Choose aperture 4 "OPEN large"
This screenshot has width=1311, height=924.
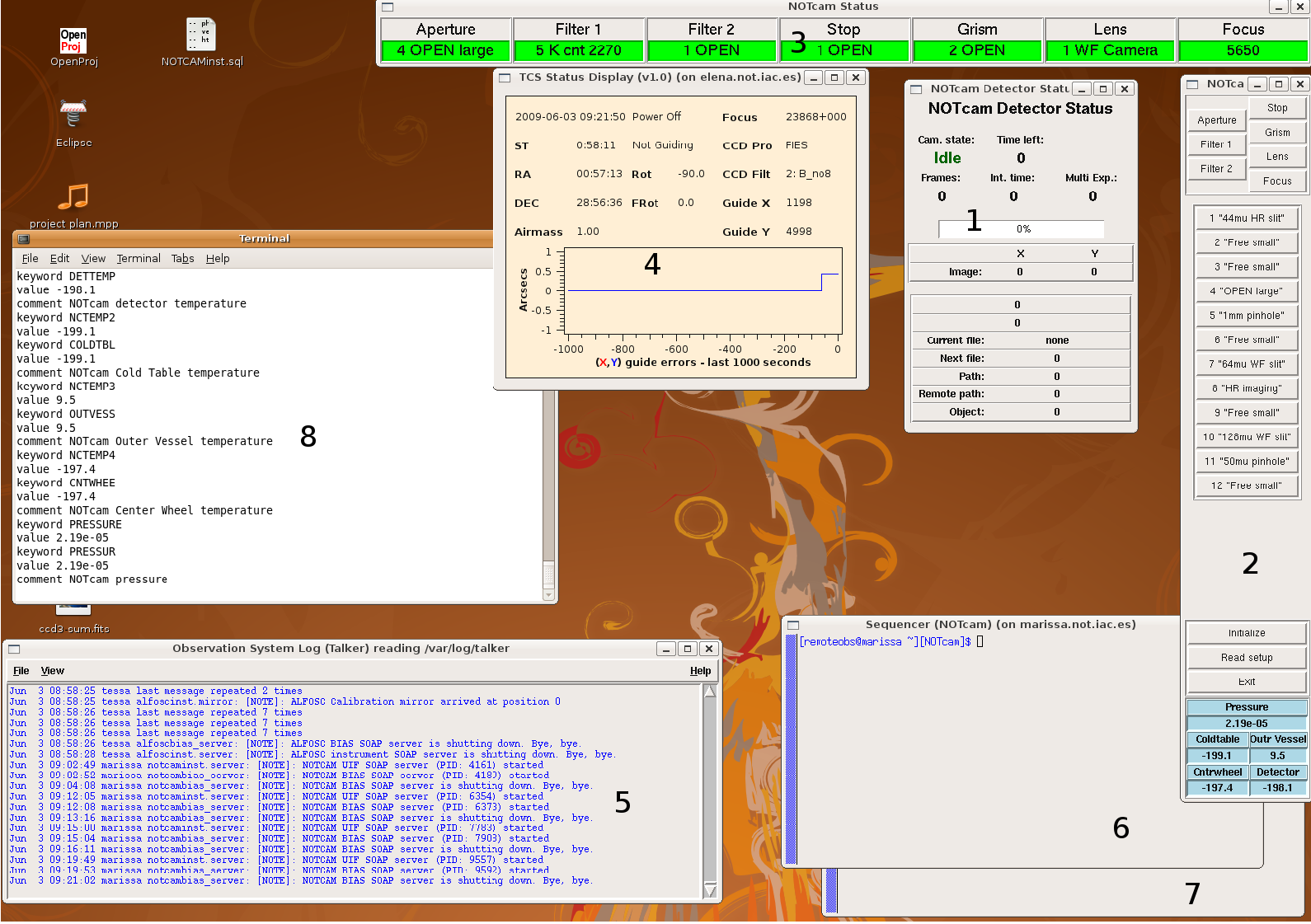pos(1247,291)
